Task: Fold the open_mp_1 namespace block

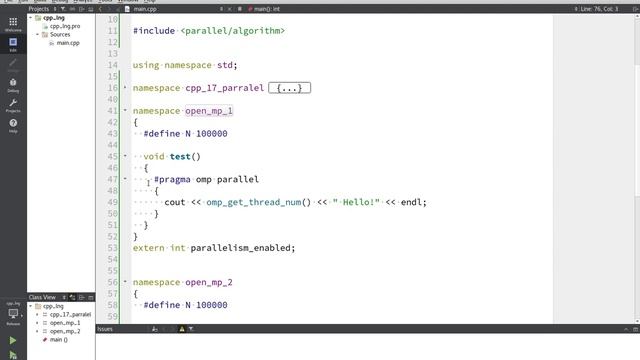Action: 125,110
